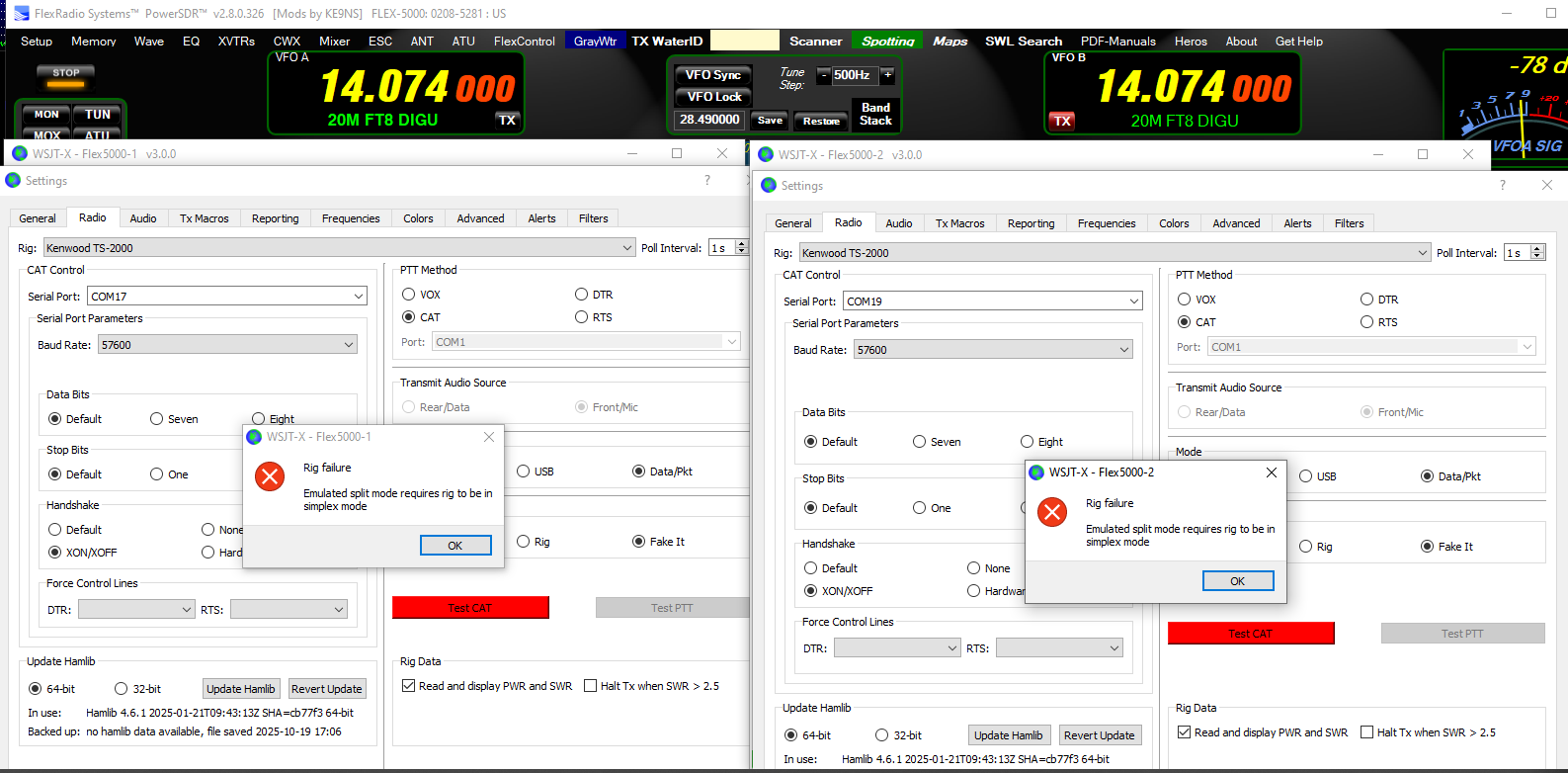The height and width of the screenshot is (773, 1568).
Task: Open Serial Port COM19 dropdown
Action: tap(993, 301)
